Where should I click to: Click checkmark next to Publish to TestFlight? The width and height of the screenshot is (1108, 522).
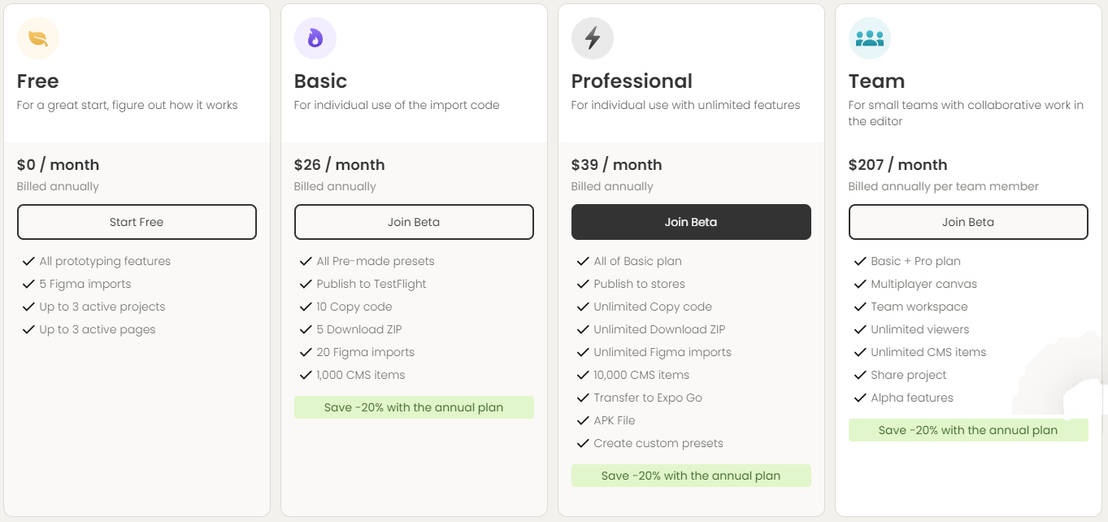tap(305, 284)
